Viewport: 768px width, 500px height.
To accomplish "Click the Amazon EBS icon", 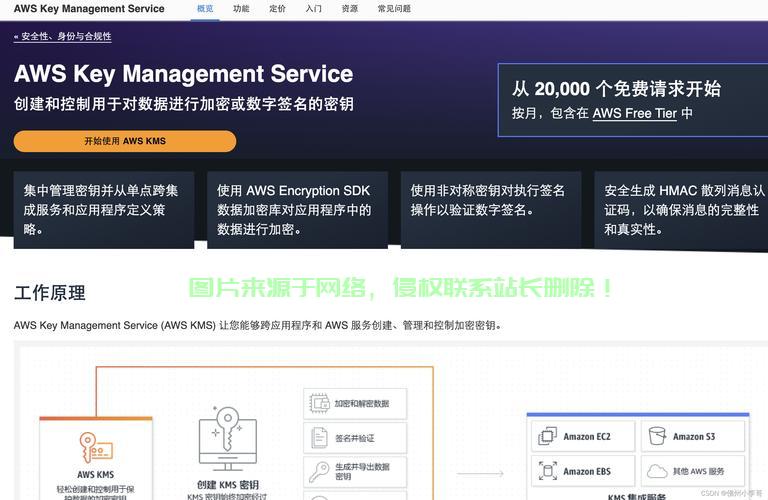I will 547,470.
